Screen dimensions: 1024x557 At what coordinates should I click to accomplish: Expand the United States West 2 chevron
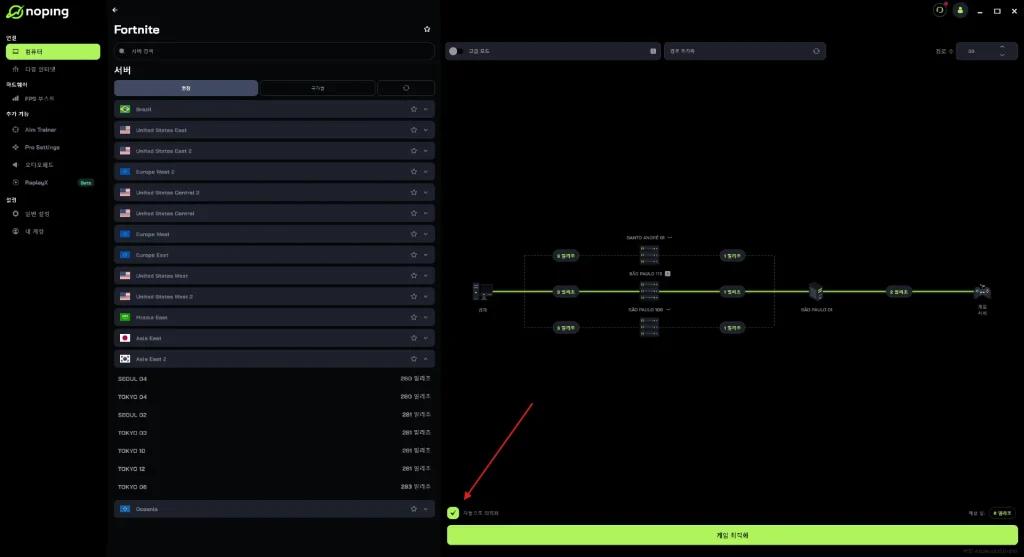426,296
